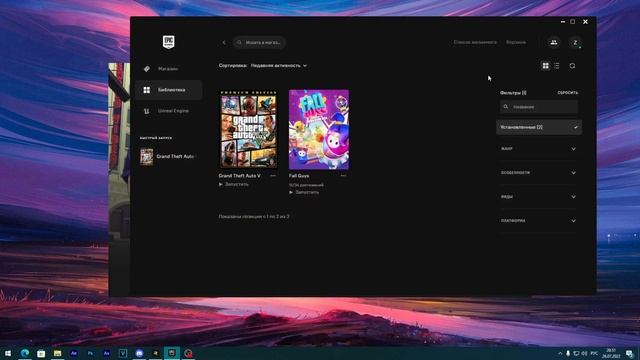Open Discord from the taskbar
This screenshot has height=360, width=640.
point(139,353)
